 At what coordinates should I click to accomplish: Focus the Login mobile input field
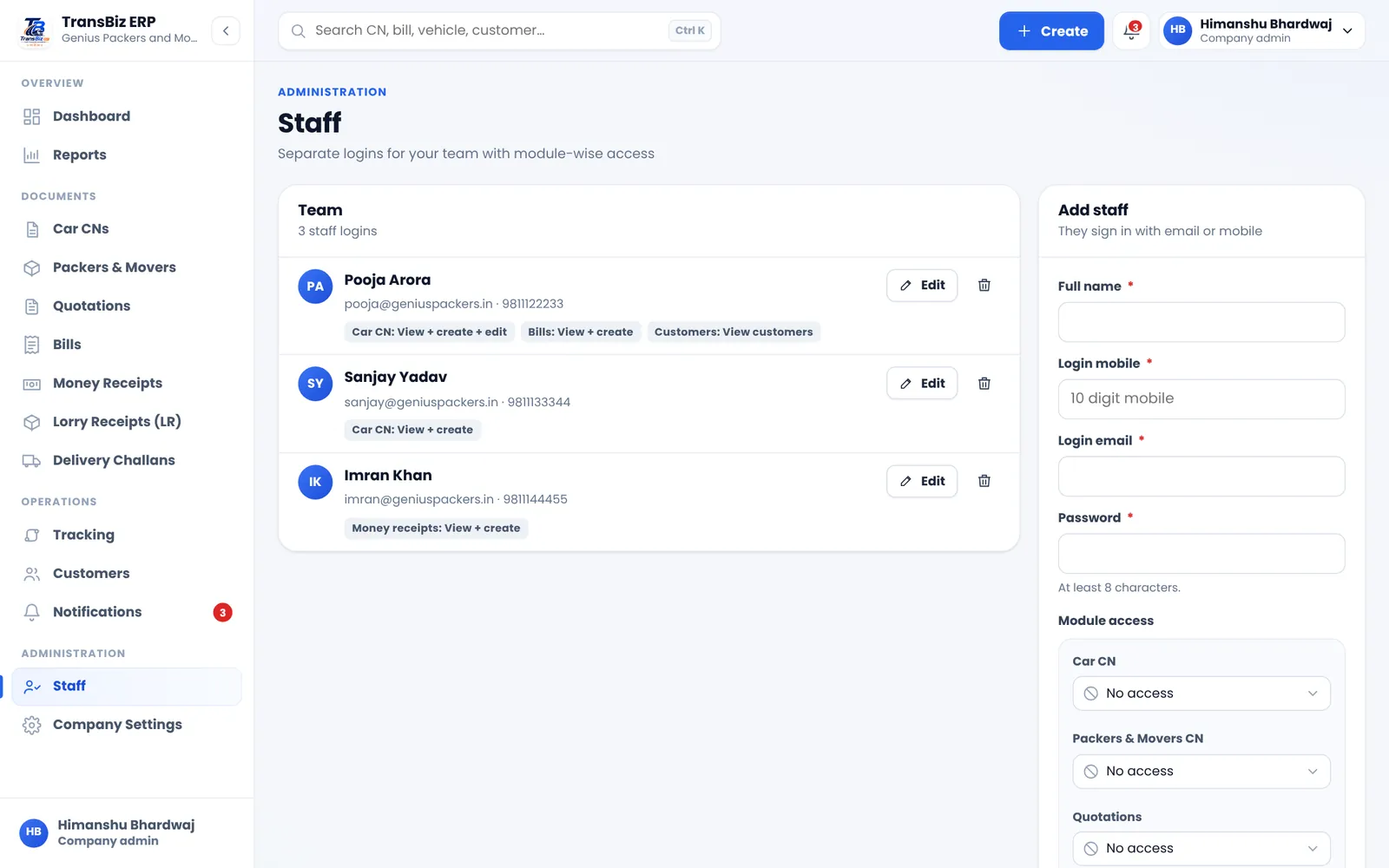point(1201,399)
